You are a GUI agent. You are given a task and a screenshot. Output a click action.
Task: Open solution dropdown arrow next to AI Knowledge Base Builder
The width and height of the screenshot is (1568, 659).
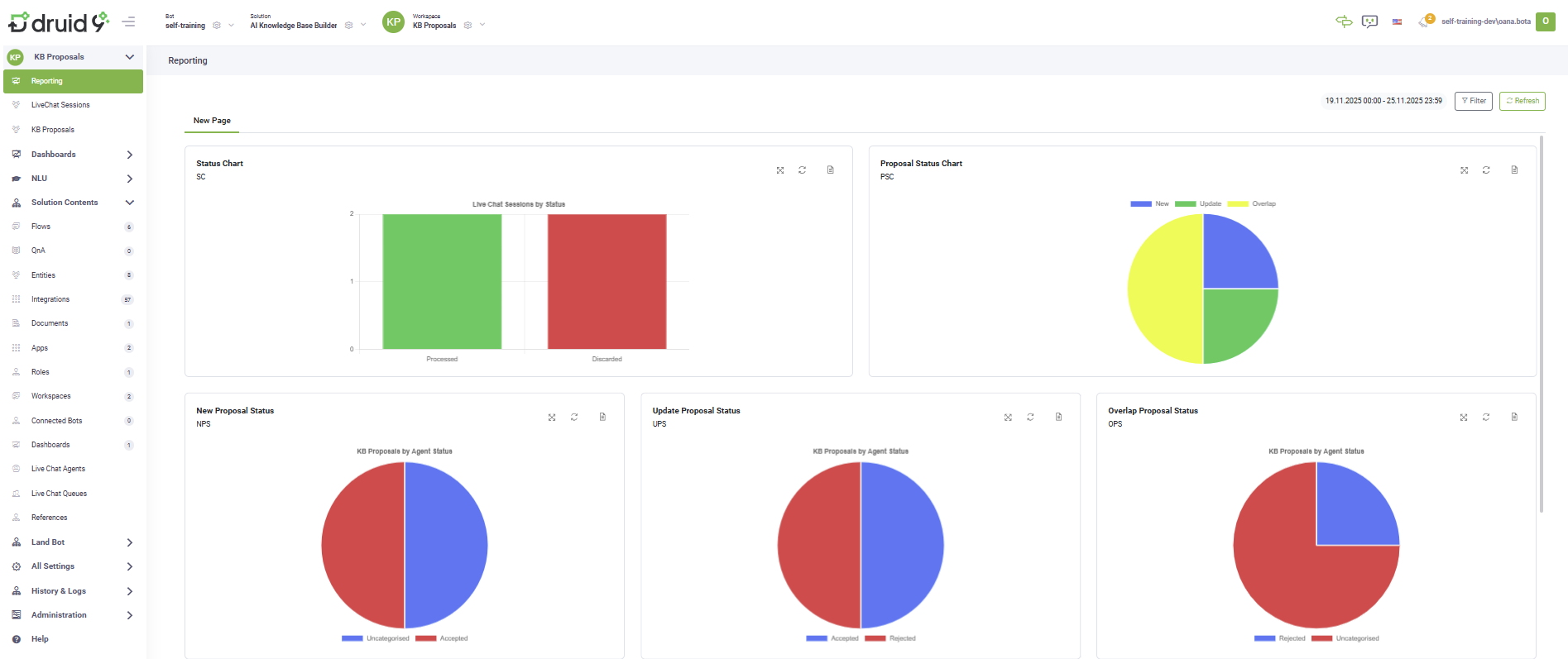[x=363, y=26]
